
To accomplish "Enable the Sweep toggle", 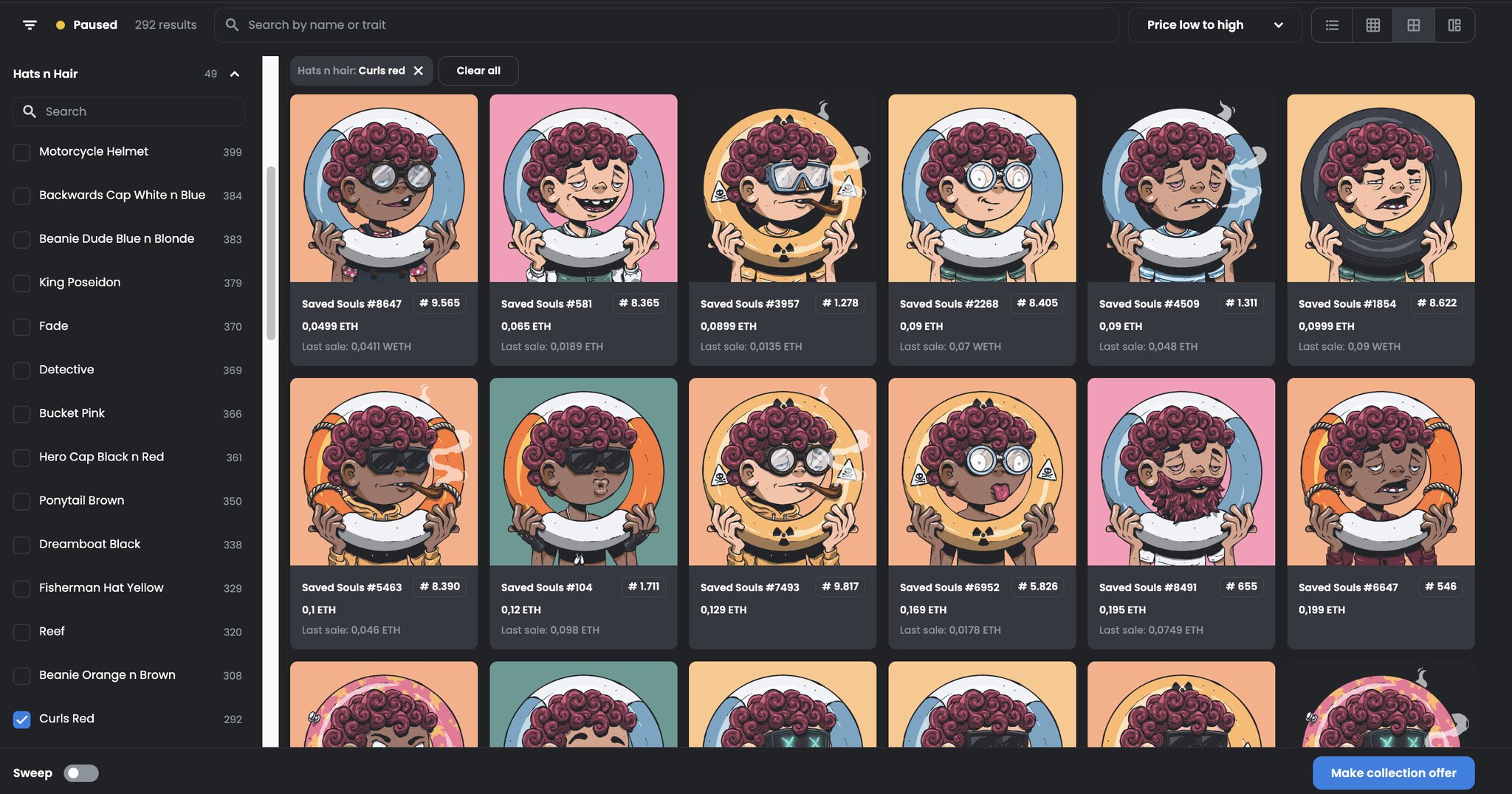I will coord(81,773).
